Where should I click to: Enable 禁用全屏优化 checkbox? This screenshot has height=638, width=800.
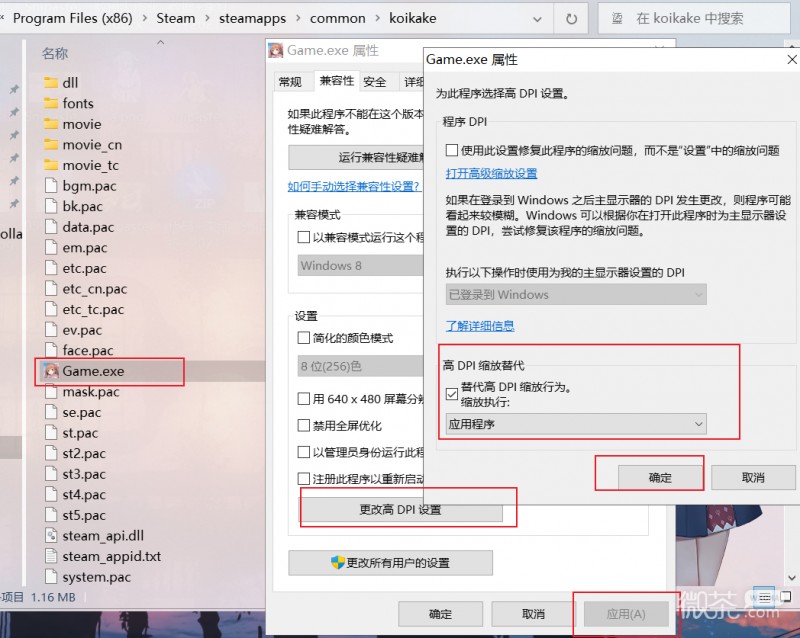click(304, 426)
